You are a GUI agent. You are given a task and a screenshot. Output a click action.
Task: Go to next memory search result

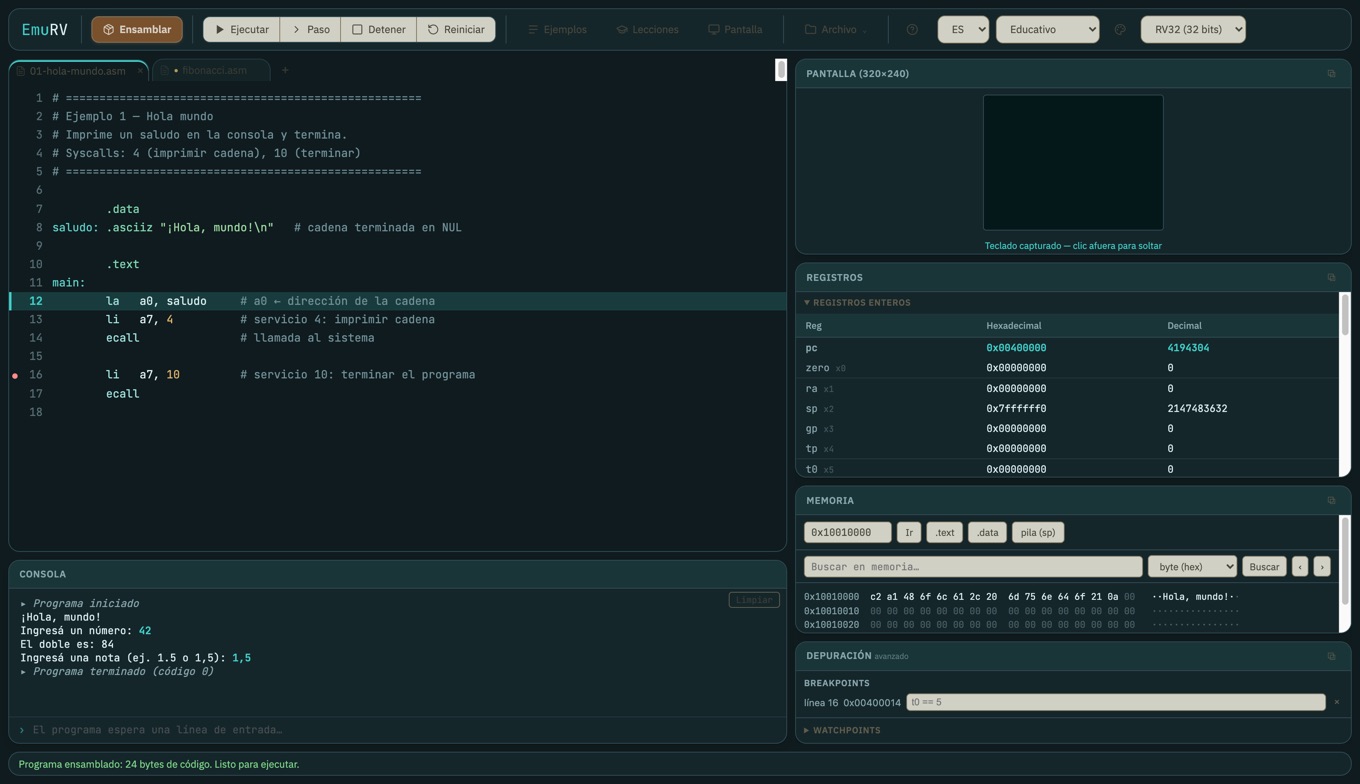click(x=1322, y=567)
